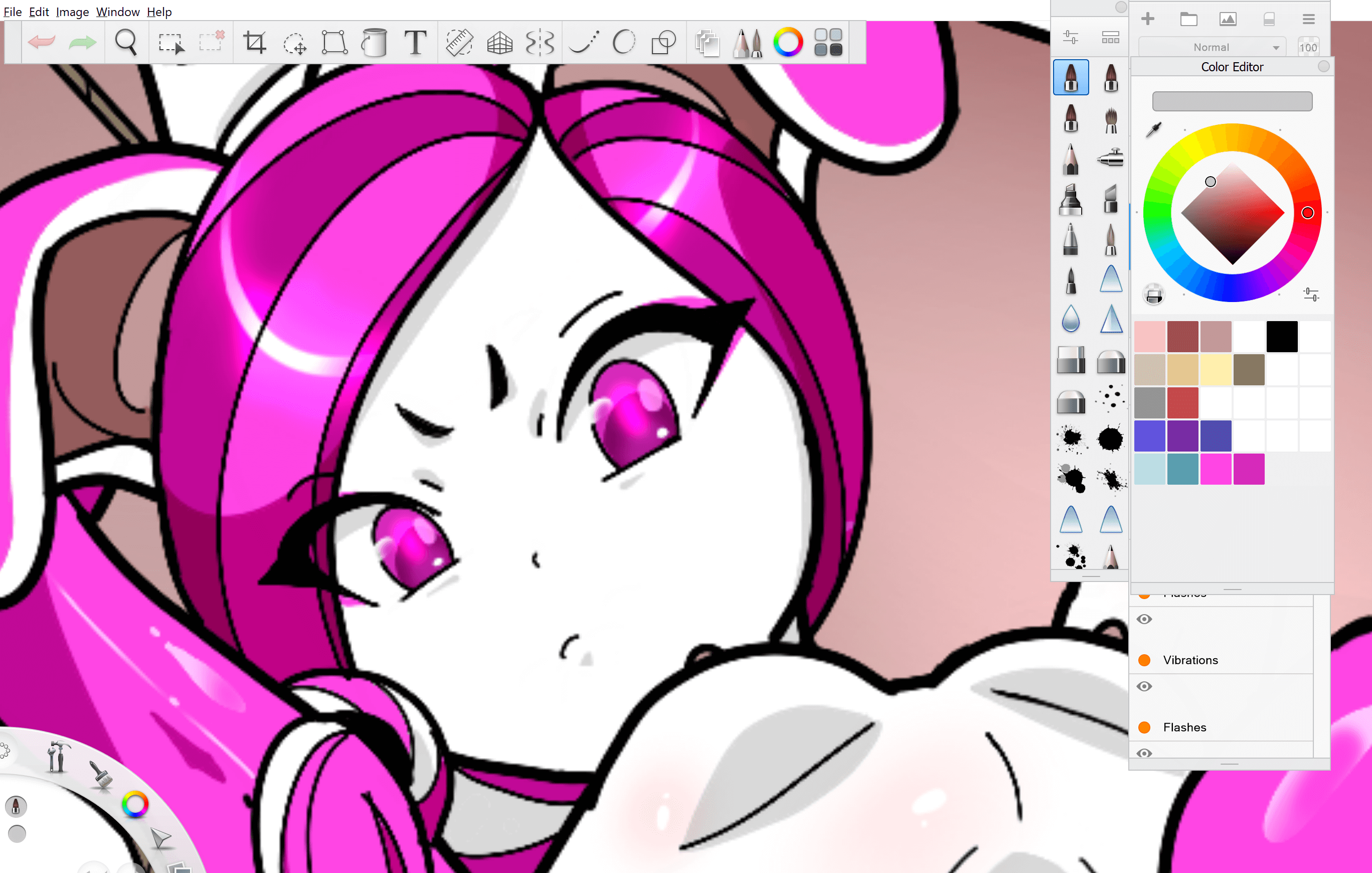Open the layer panel hamburger menu

pyautogui.click(x=1309, y=20)
